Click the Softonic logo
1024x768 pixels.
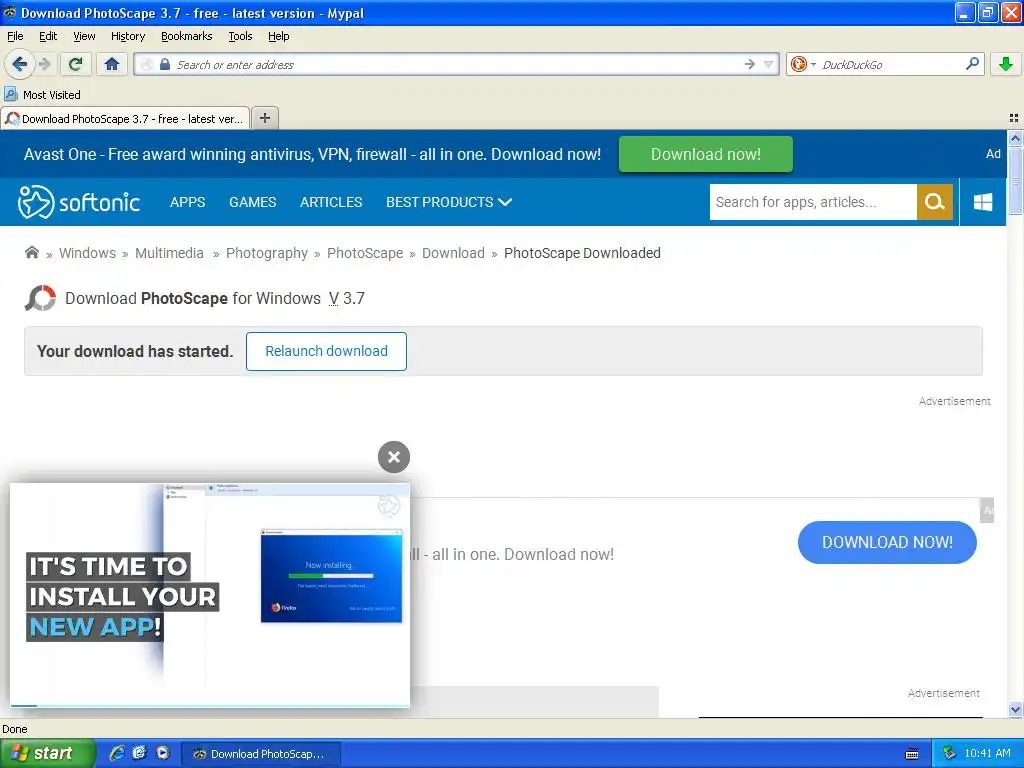[x=79, y=202]
